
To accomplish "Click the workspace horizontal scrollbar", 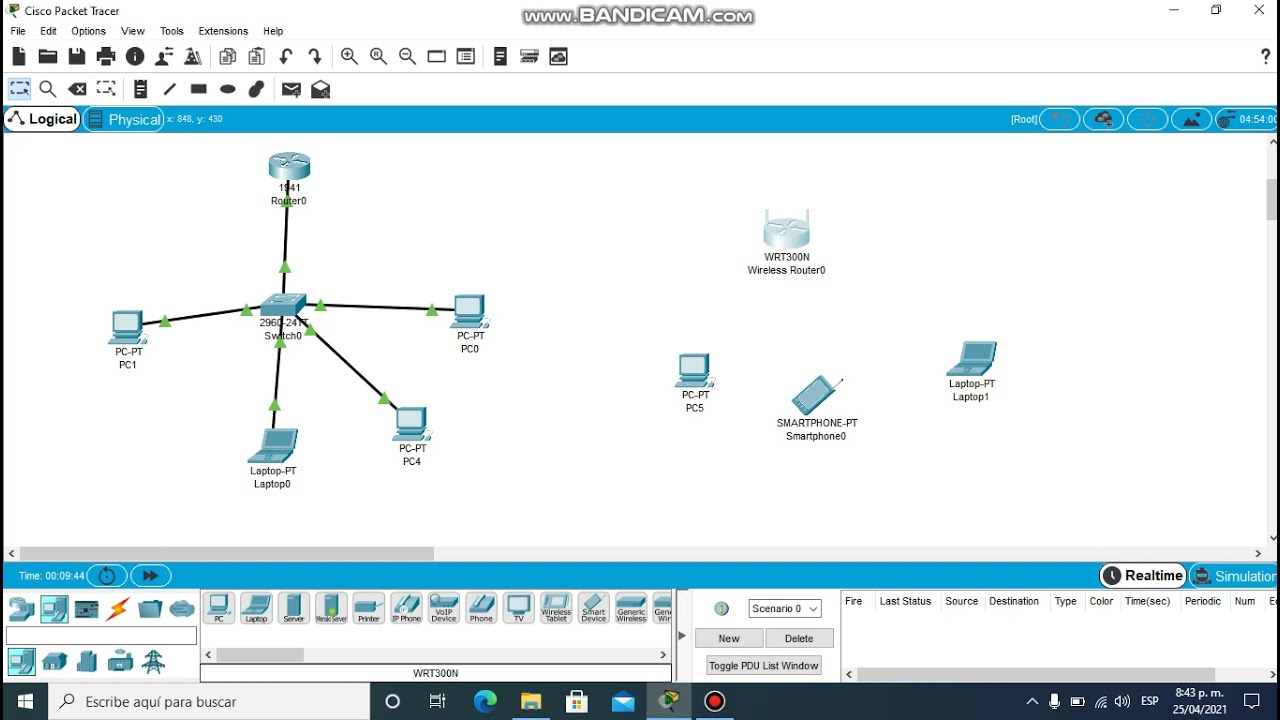I will 227,553.
